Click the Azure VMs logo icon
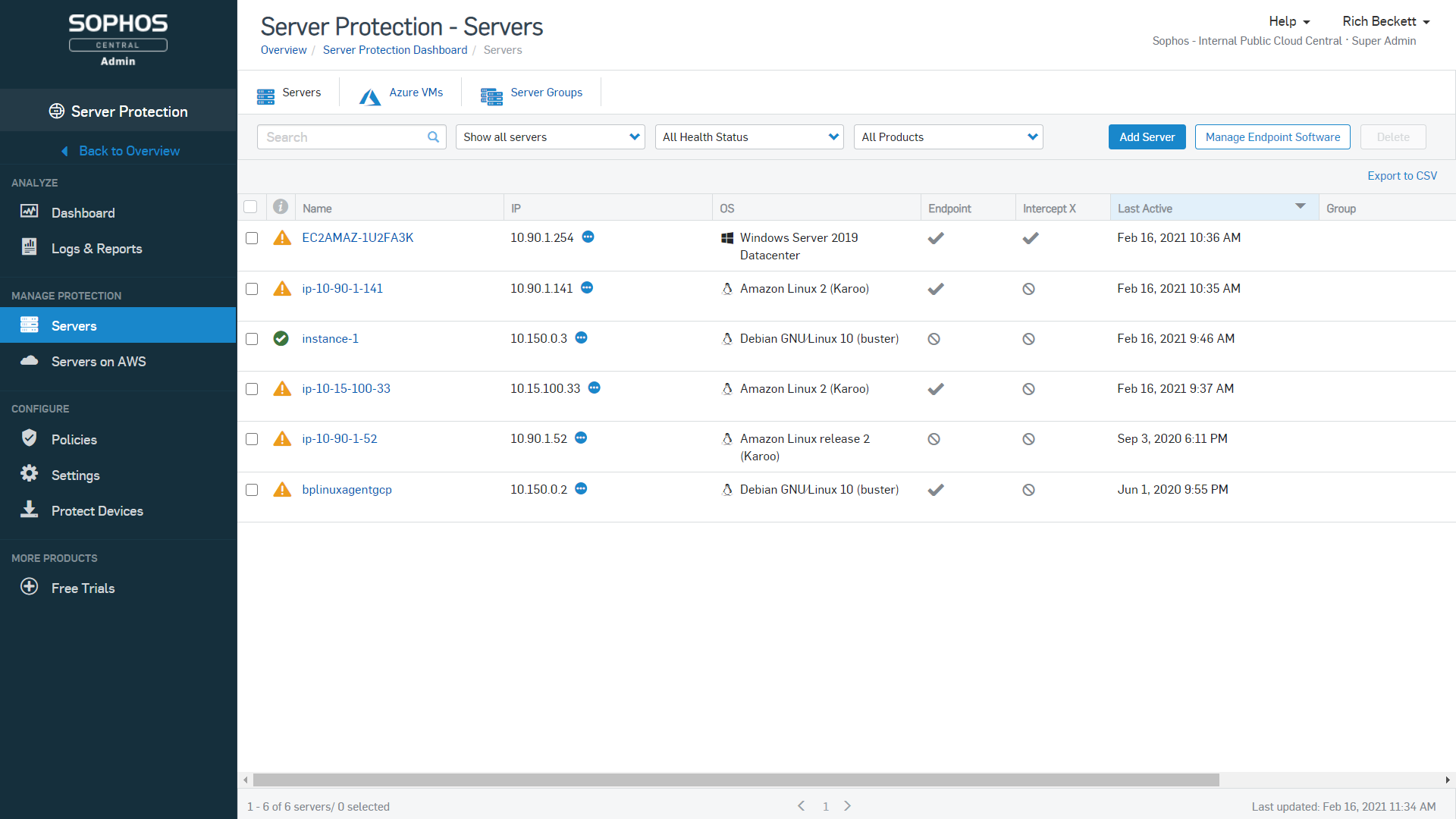The width and height of the screenshot is (1456, 819). (x=370, y=96)
